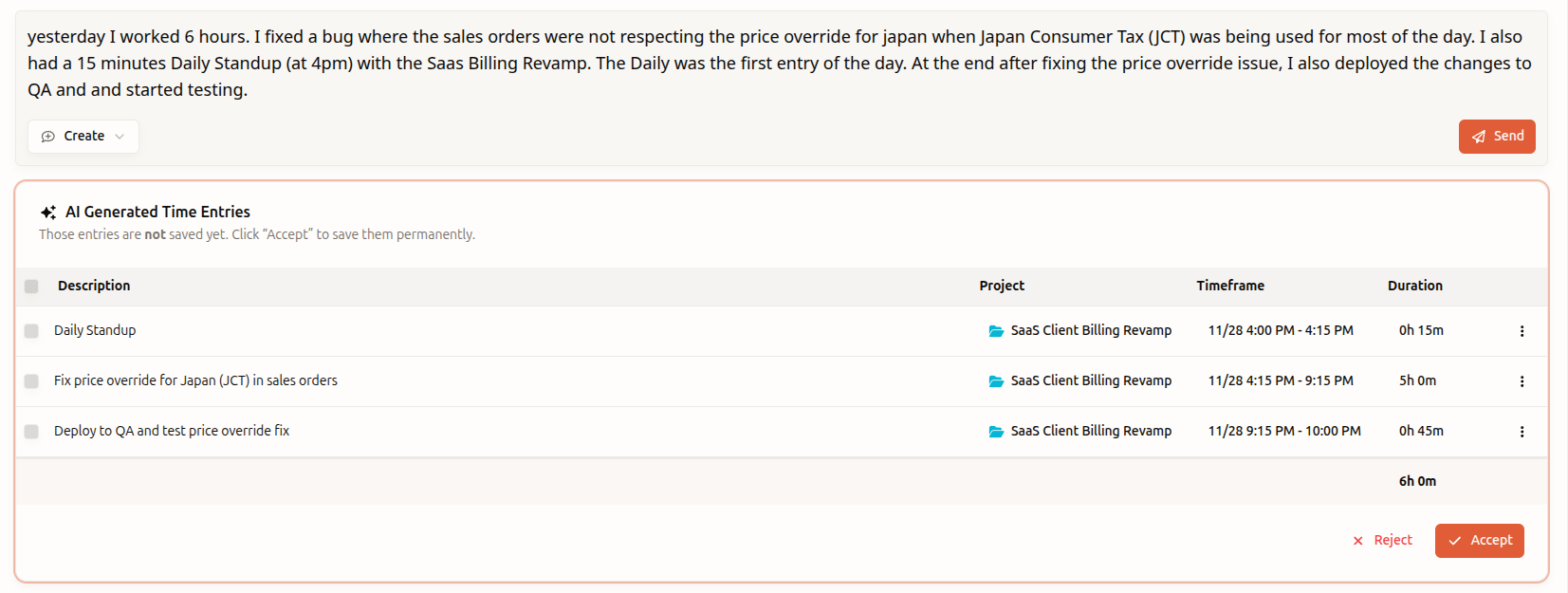The image size is (1568, 593).
Task: Accept the AI generated time entries
Action: point(1479,541)
